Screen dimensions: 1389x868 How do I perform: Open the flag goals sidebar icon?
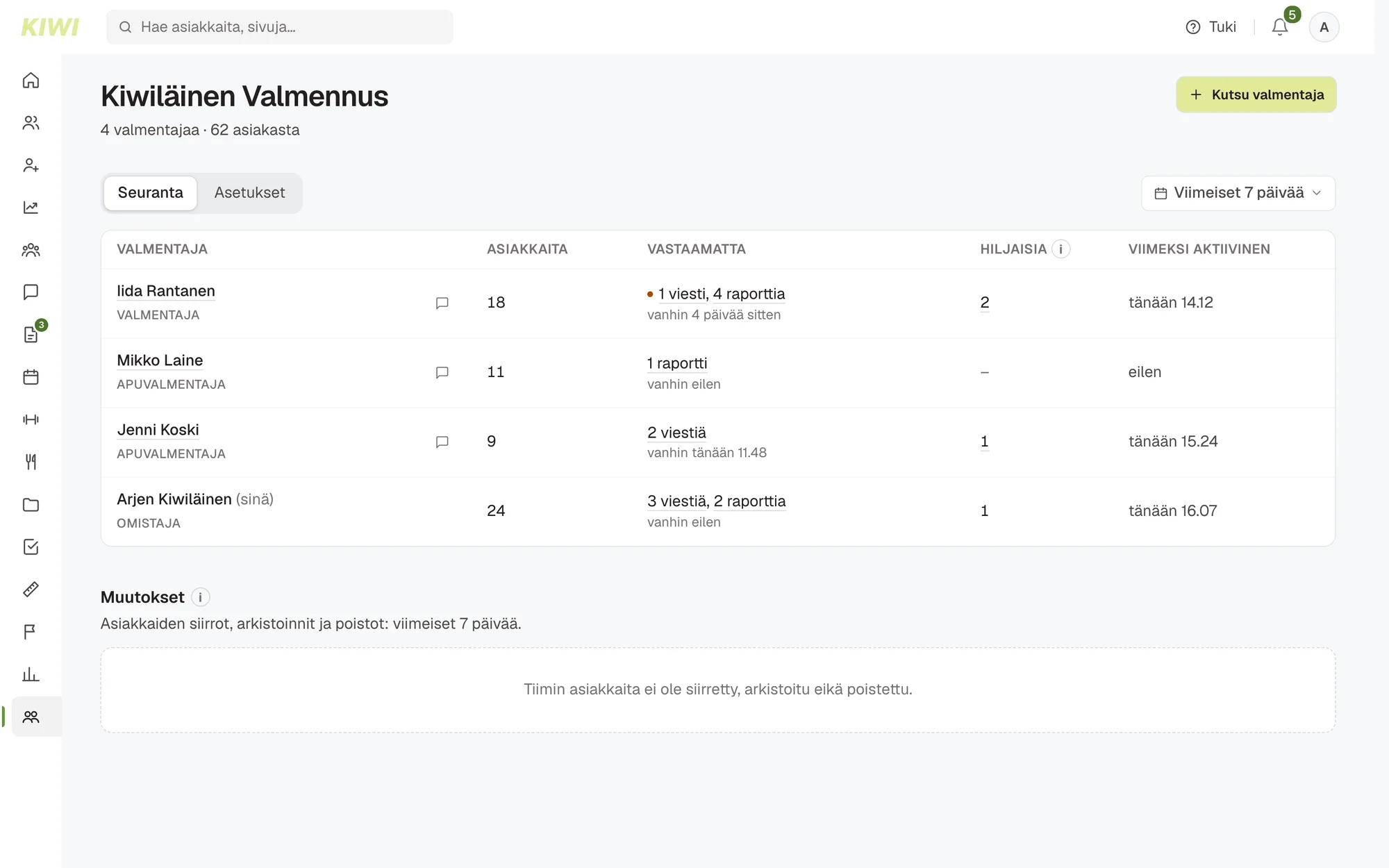tap(31, 632)
